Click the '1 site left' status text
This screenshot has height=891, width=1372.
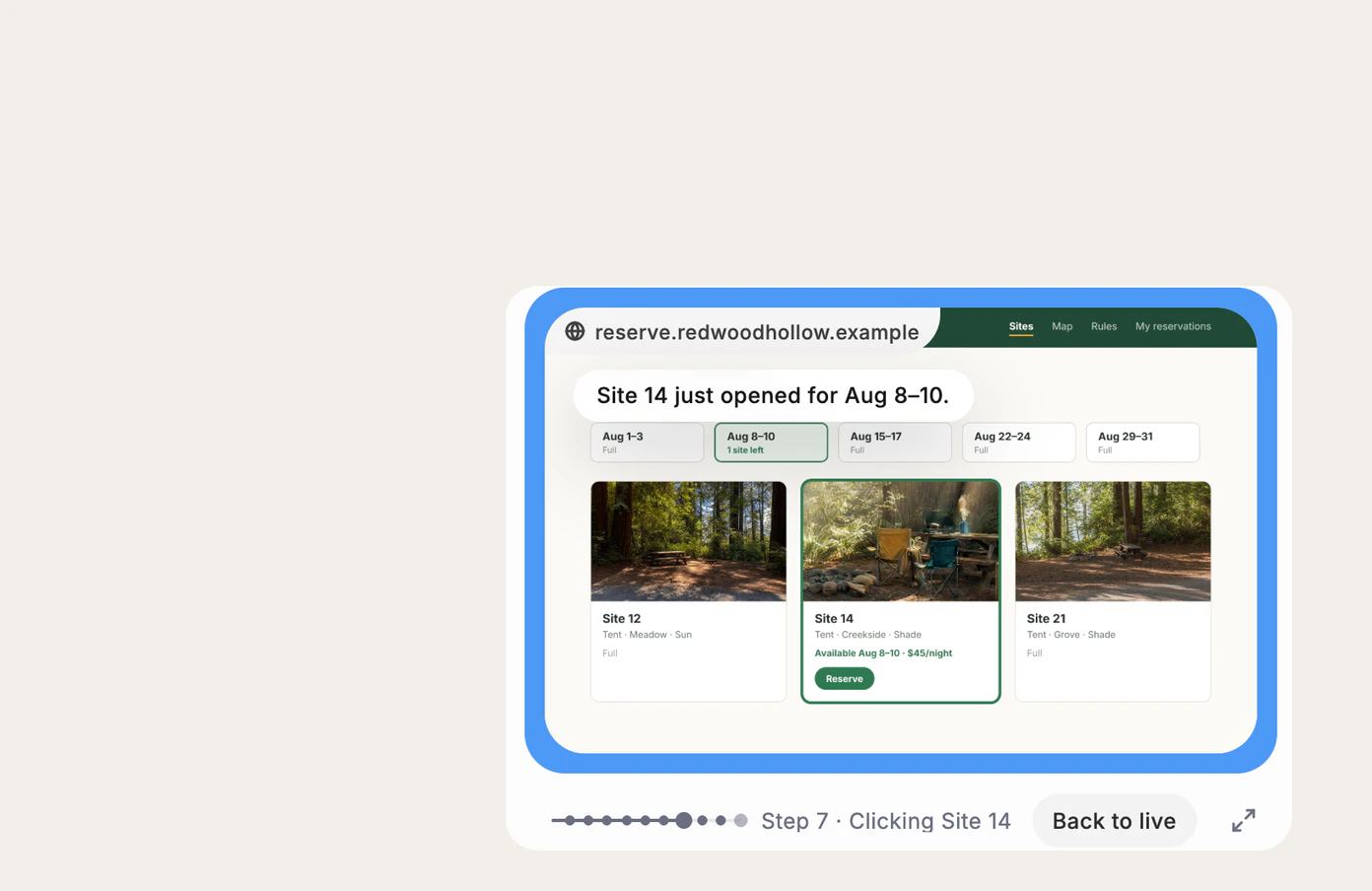(745, 450)
